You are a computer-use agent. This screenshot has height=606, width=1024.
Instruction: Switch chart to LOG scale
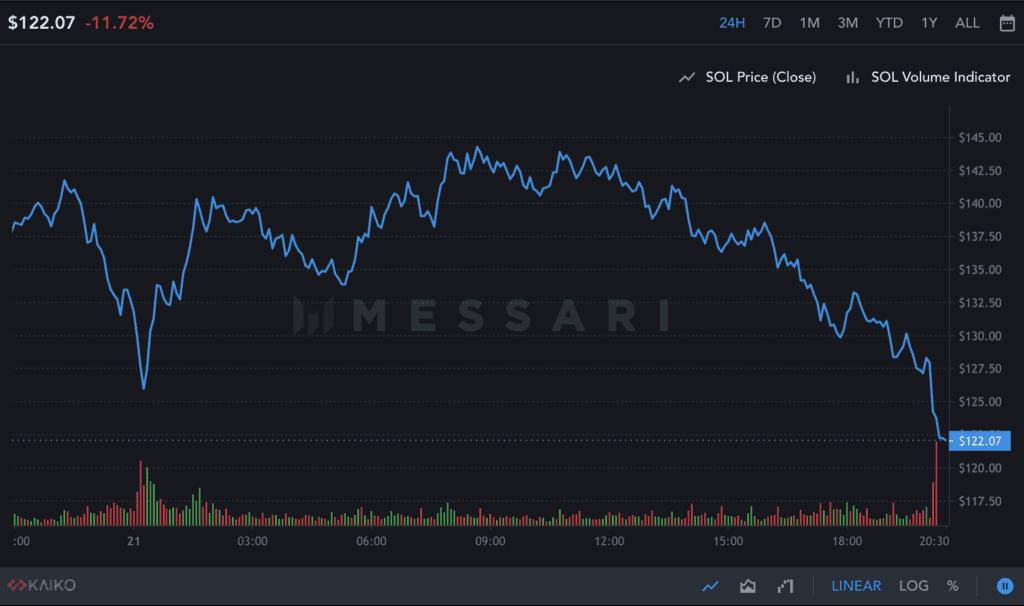[x=913, y=586]
